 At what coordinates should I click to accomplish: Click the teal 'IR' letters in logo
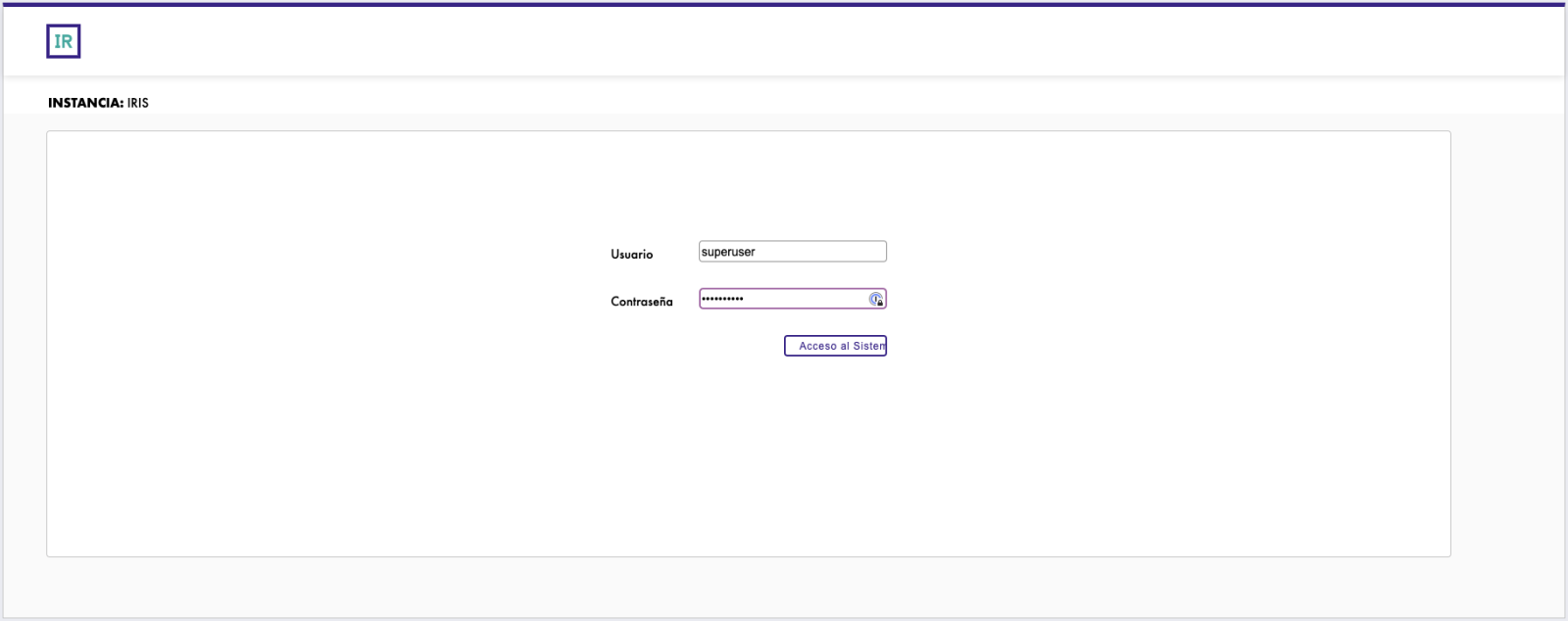63,42
